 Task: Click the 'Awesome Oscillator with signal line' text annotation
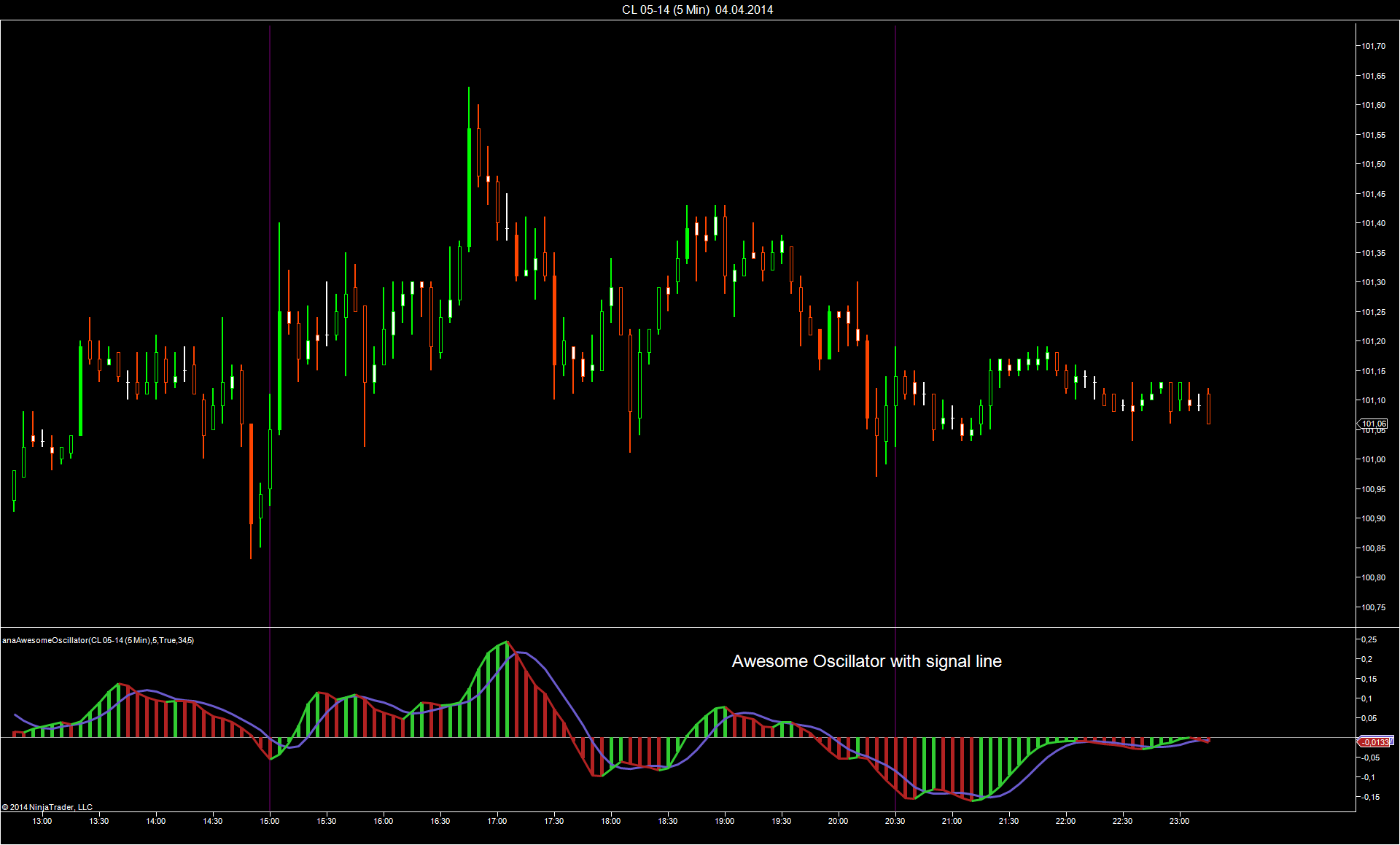coord(866,661)
